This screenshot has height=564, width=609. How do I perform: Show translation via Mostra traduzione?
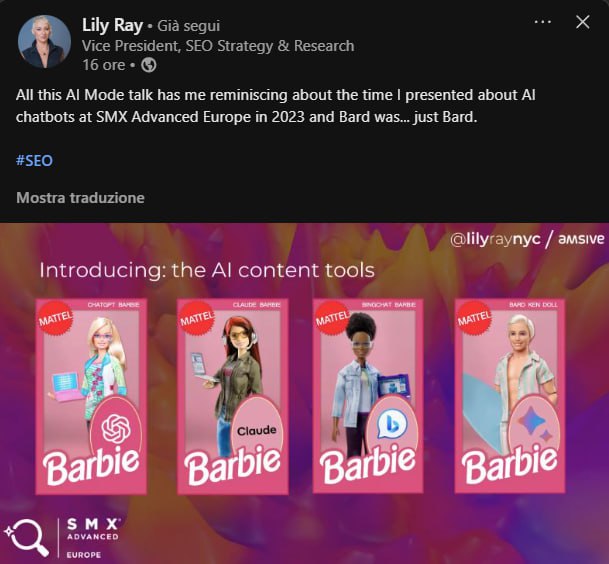(x=80, y=198)
